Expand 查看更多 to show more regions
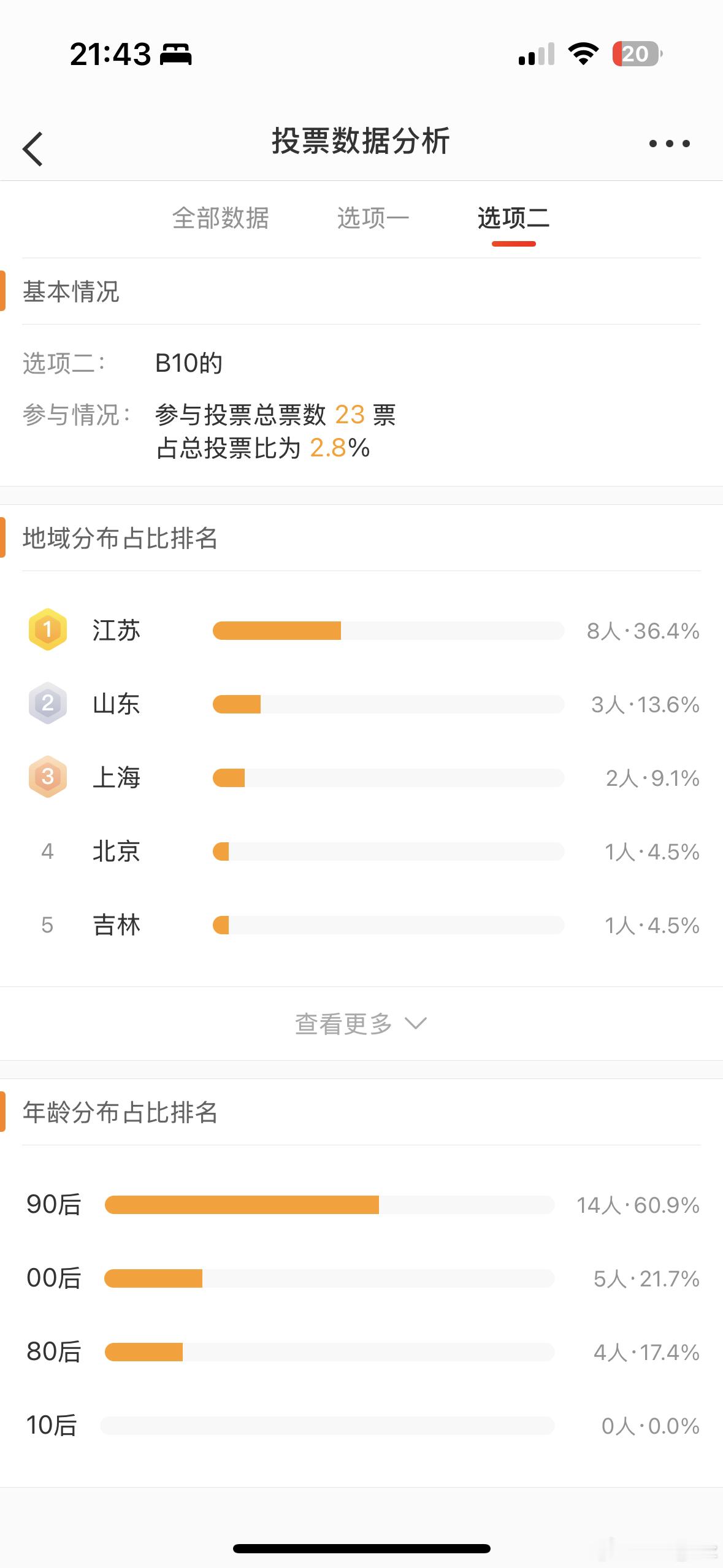Viewport: 723px width, 1568px height. (361, 1023)
